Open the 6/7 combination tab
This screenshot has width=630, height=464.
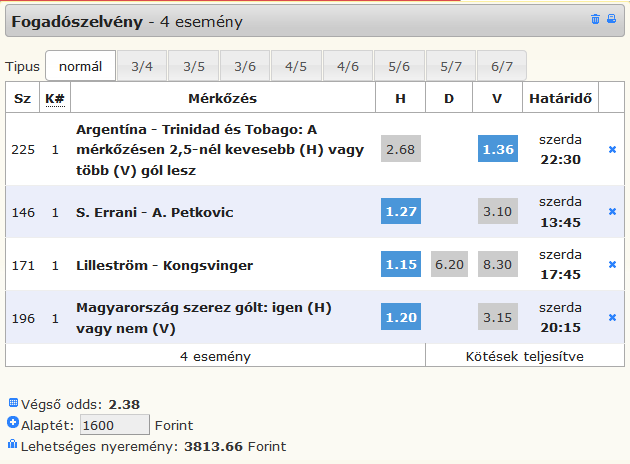[x=502, y=67]
